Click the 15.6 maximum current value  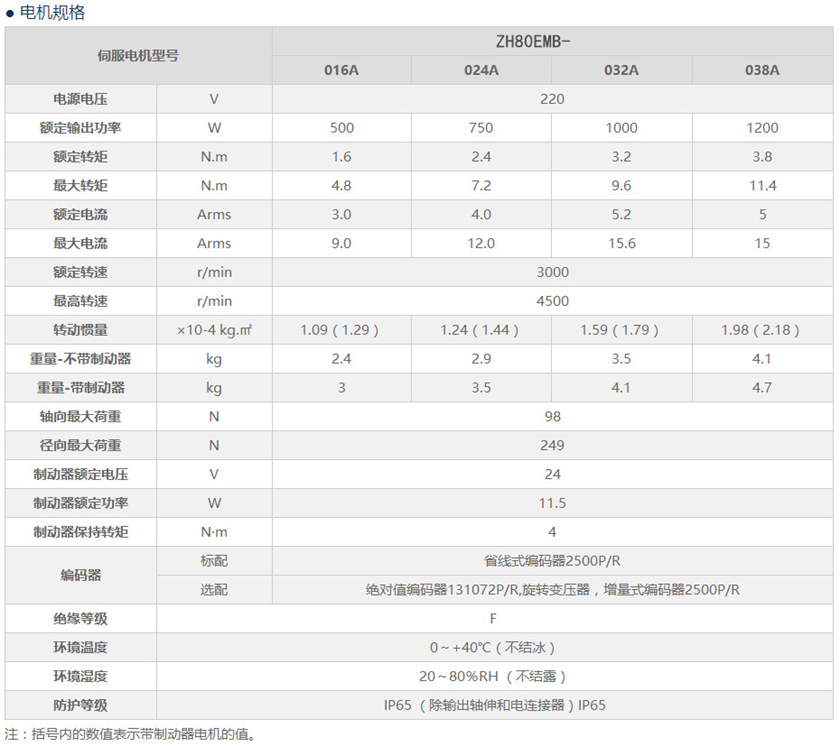click(x=621, y=243)
